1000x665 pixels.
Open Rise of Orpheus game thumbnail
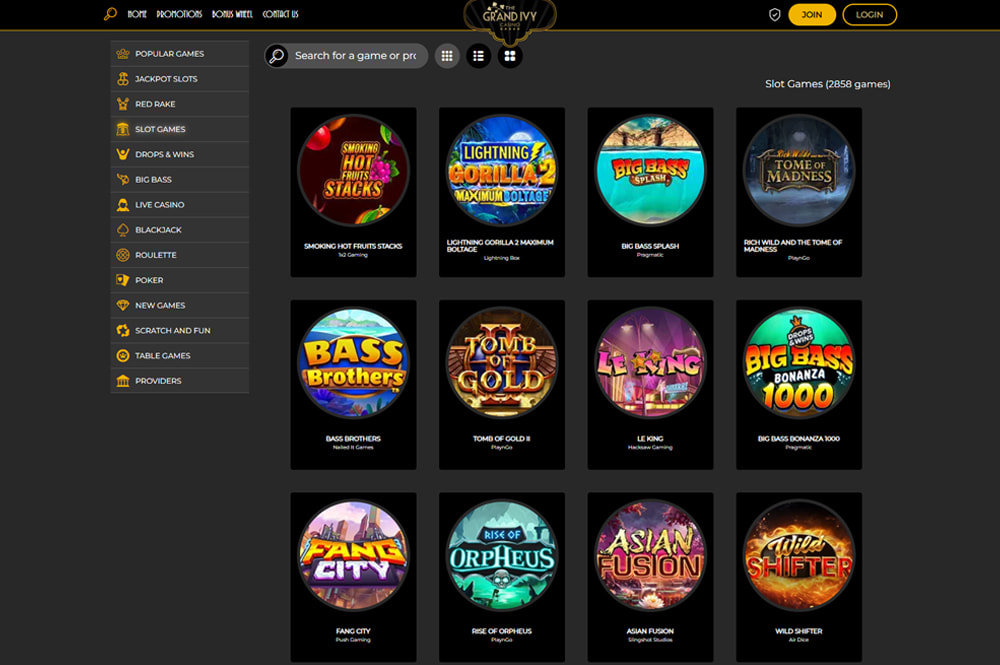[x=502, y=555]
